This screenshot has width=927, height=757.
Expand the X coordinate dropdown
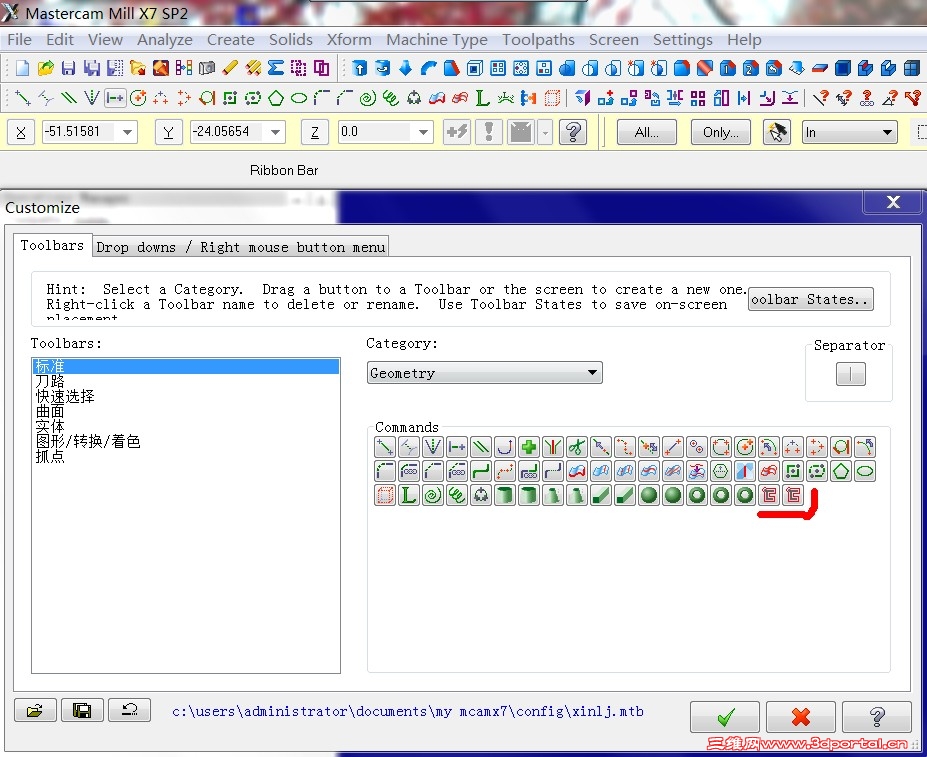pos(127,132)
